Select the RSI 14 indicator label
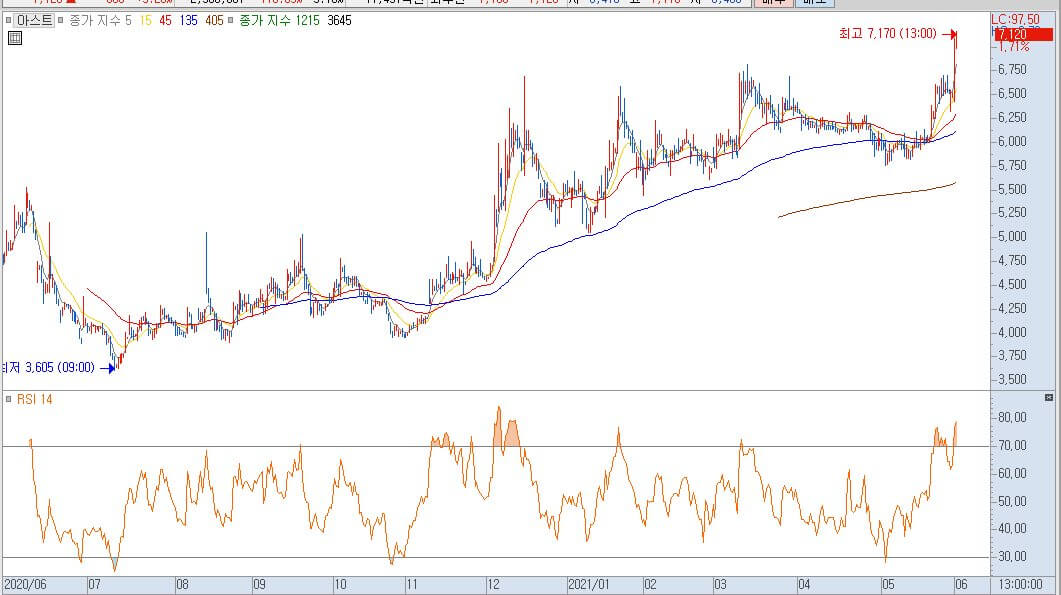Viewport: 1061px width, 595px height. tap(35, 399)
